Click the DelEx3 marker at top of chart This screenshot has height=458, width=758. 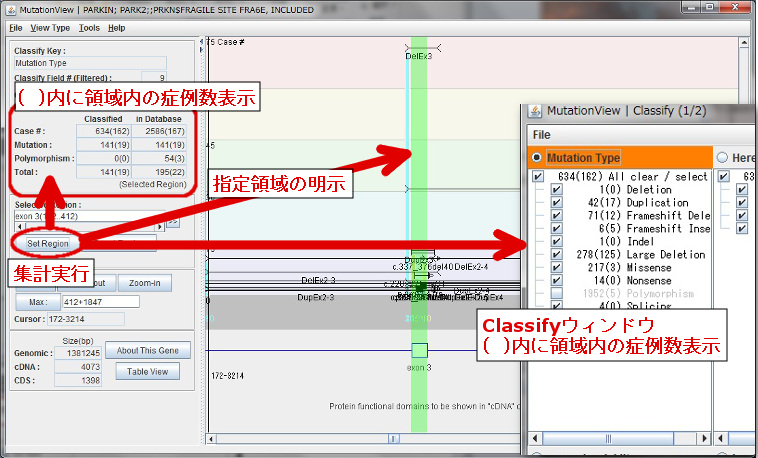point(419,56)
